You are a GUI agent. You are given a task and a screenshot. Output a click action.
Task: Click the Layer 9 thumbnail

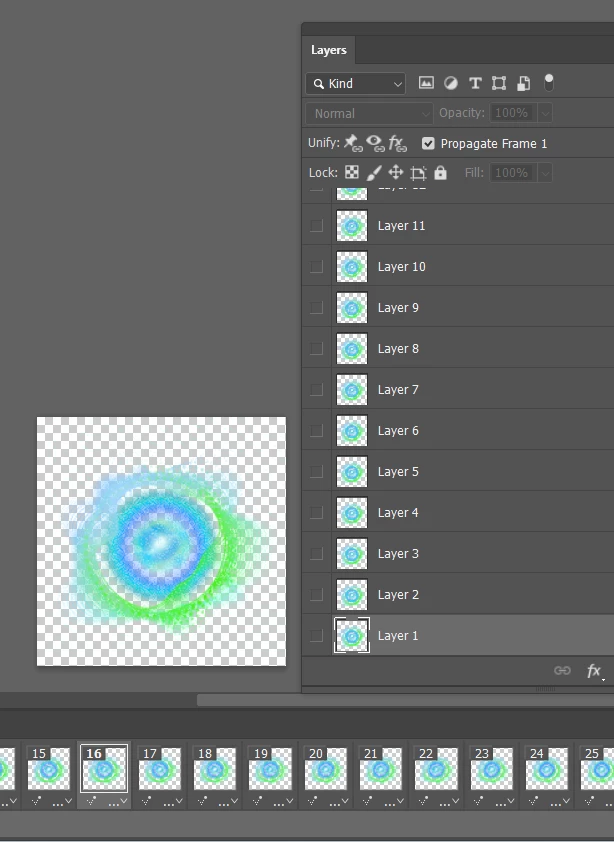point(352,308)
